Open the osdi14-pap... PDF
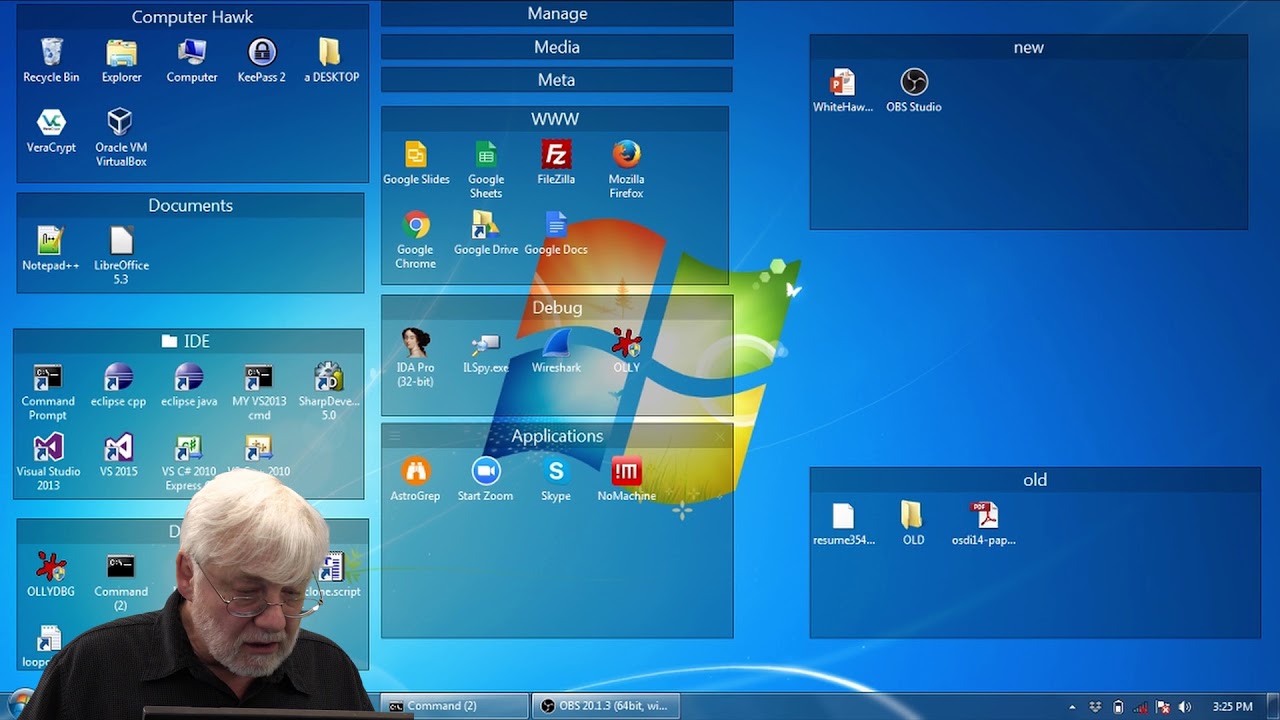 [984, 523]
